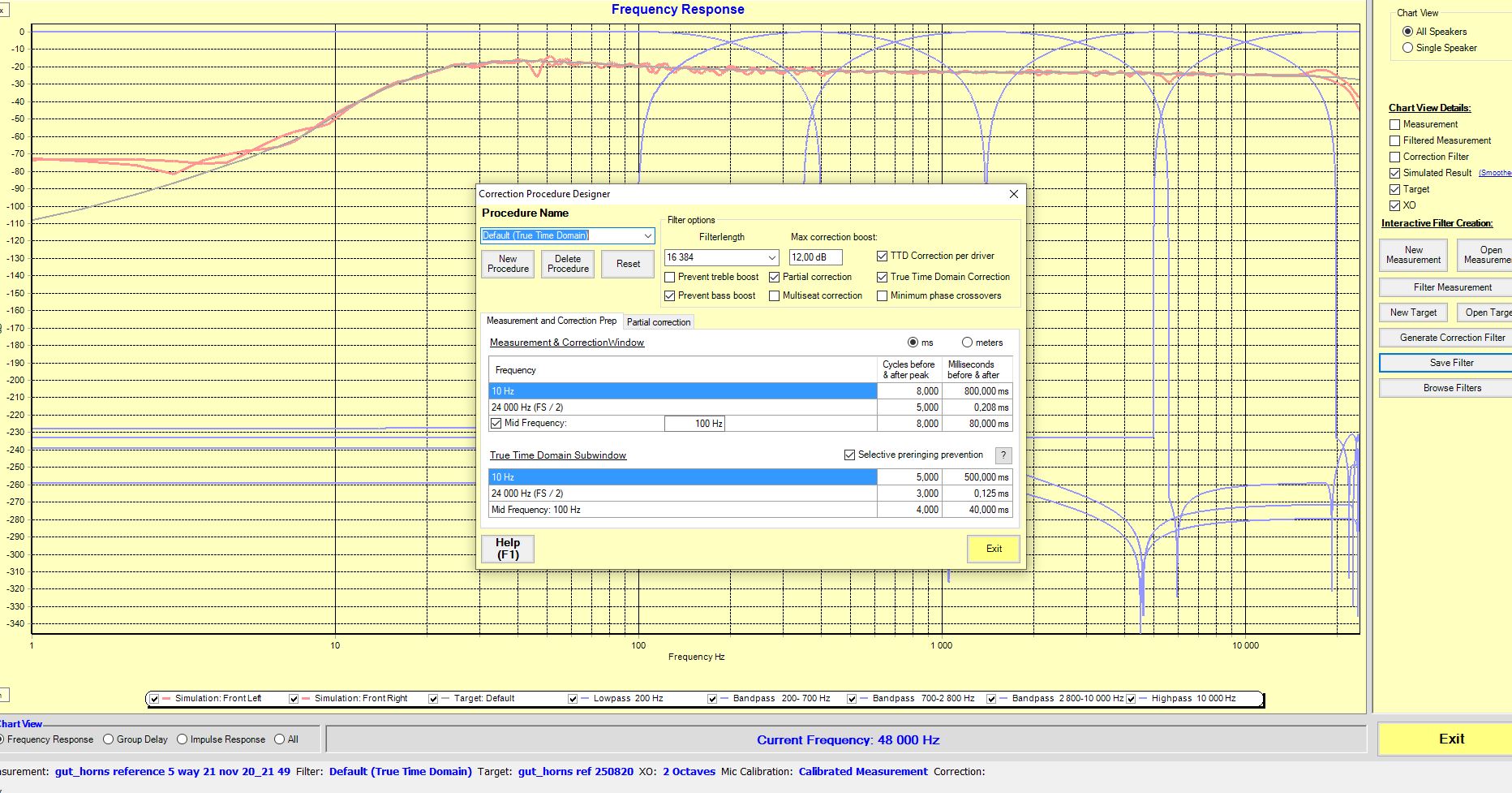The height and width of the screenshot is (793, 1512).
Task: Enable Minimum phase crossovers
Action: (883, 295)
